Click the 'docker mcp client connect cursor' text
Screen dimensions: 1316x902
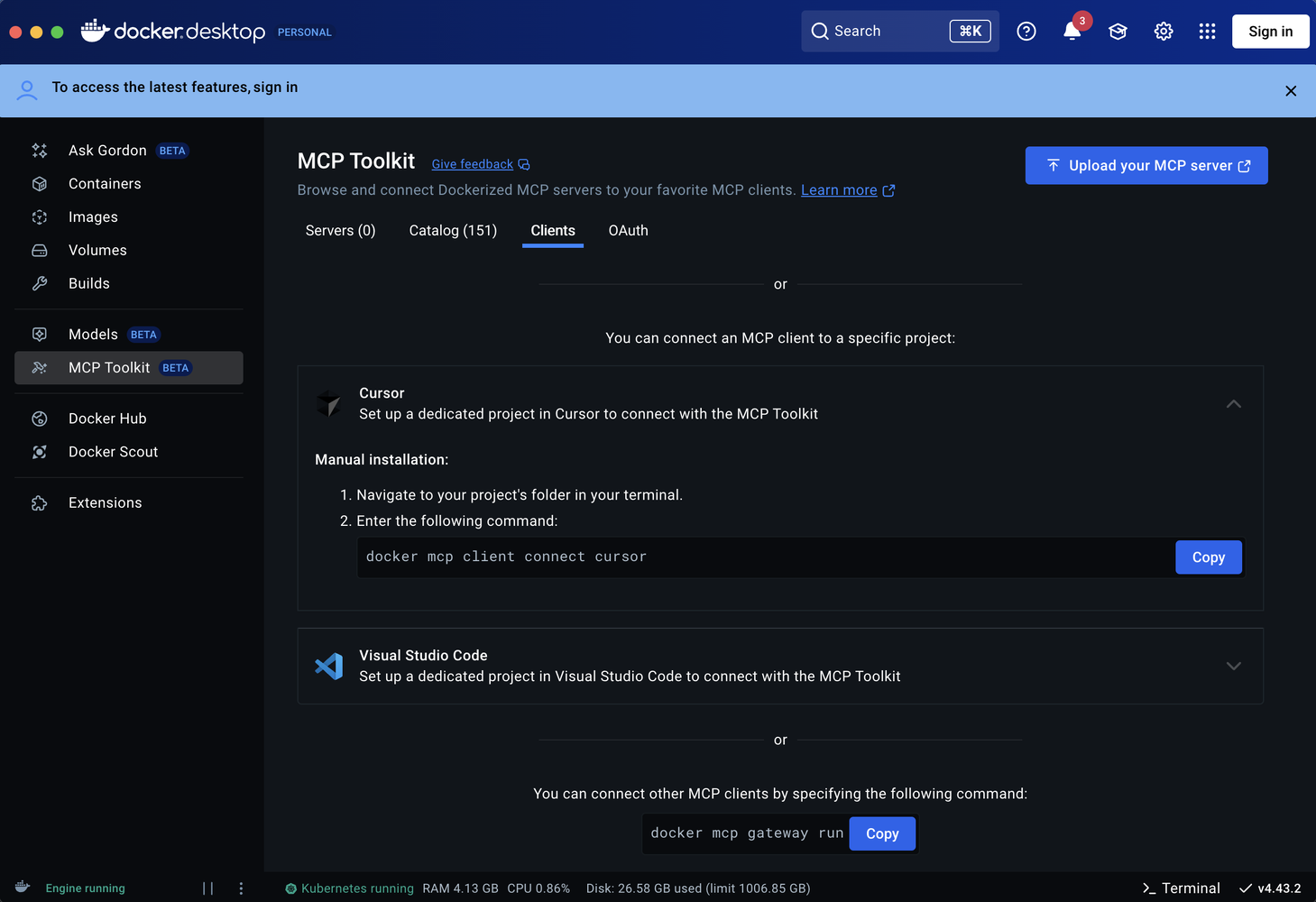click(x=506, y=557)
